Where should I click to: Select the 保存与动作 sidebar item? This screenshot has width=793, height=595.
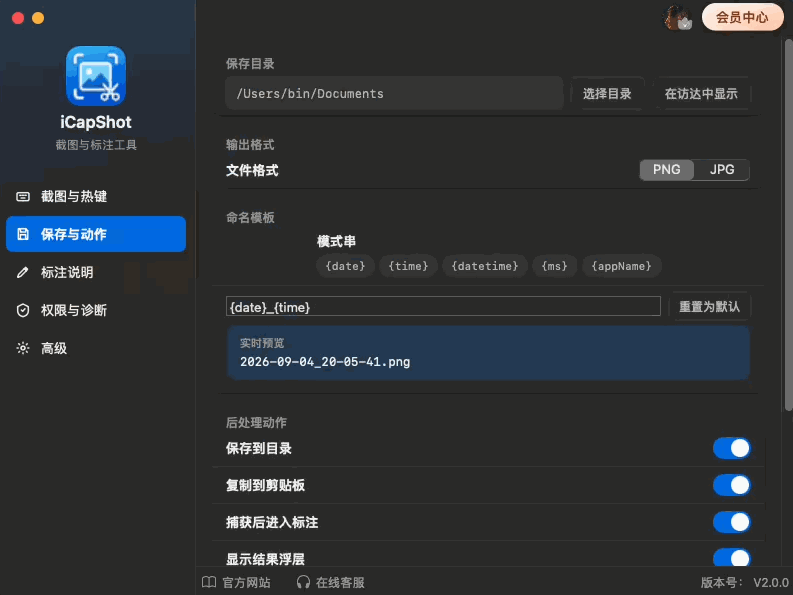(96, 234)
